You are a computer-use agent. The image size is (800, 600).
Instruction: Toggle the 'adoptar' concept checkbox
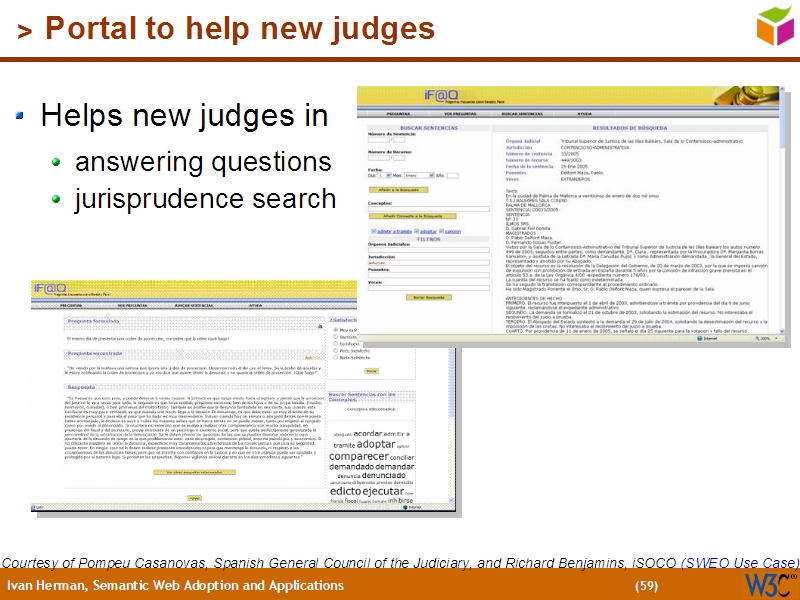point(416,230)
